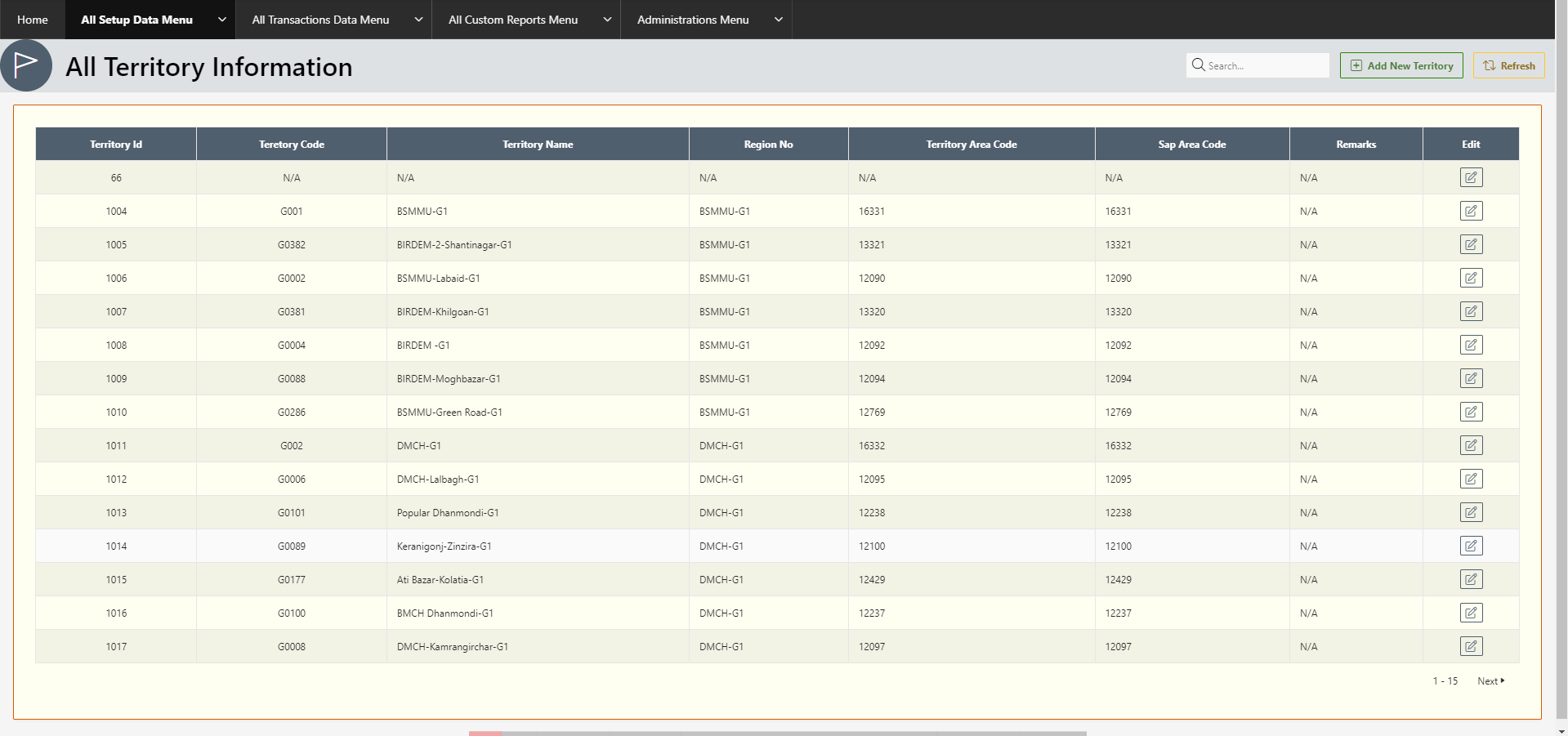Click edit icon for territory 66
The height and width of the screenshot is (736, 1568).
click(1471, 177)
